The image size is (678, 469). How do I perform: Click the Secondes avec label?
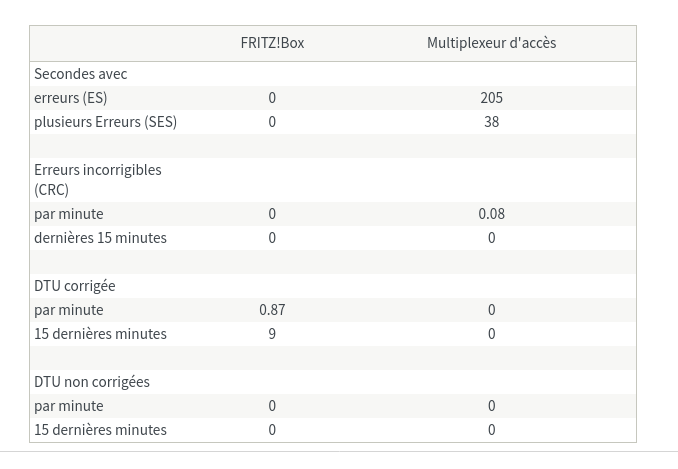click(x=81, y=74)
